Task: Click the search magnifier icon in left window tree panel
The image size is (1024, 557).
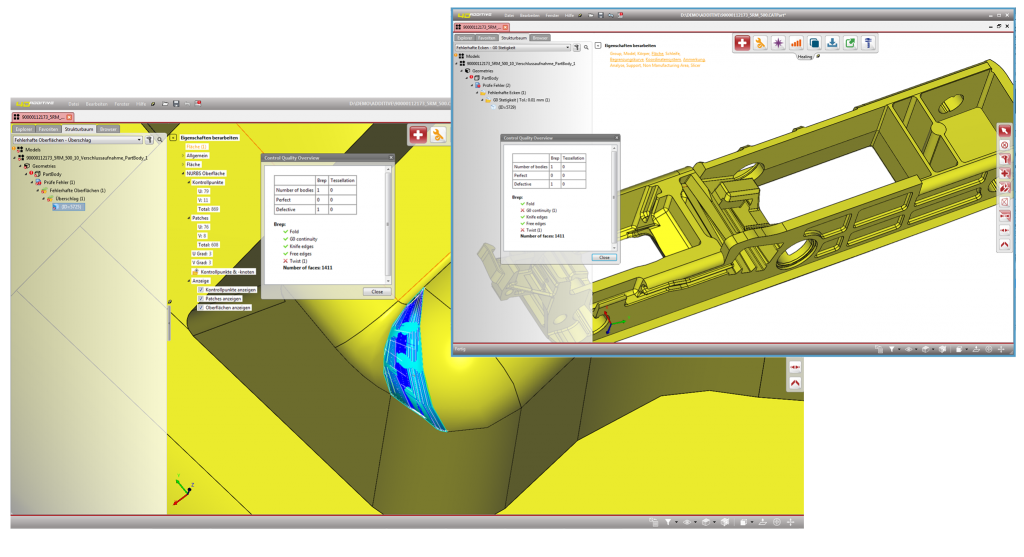Action: click(159, 140)
